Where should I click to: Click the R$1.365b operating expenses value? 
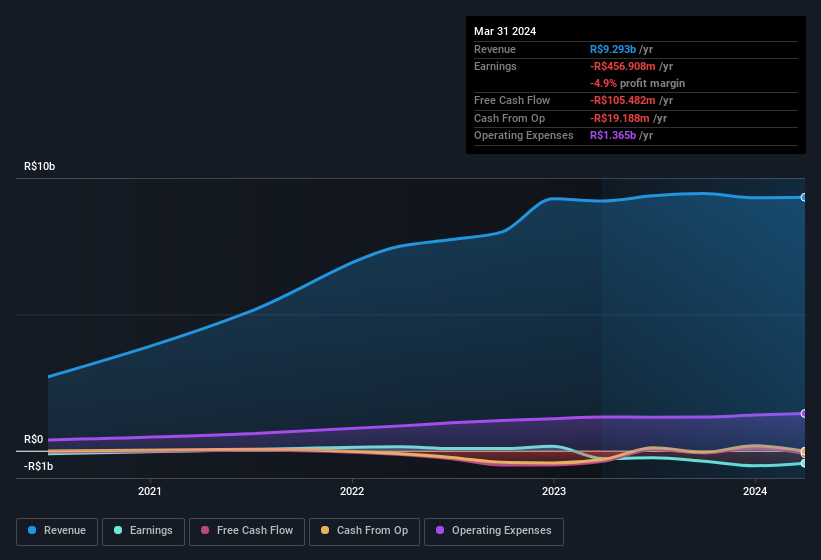click(x=613, y=135)
